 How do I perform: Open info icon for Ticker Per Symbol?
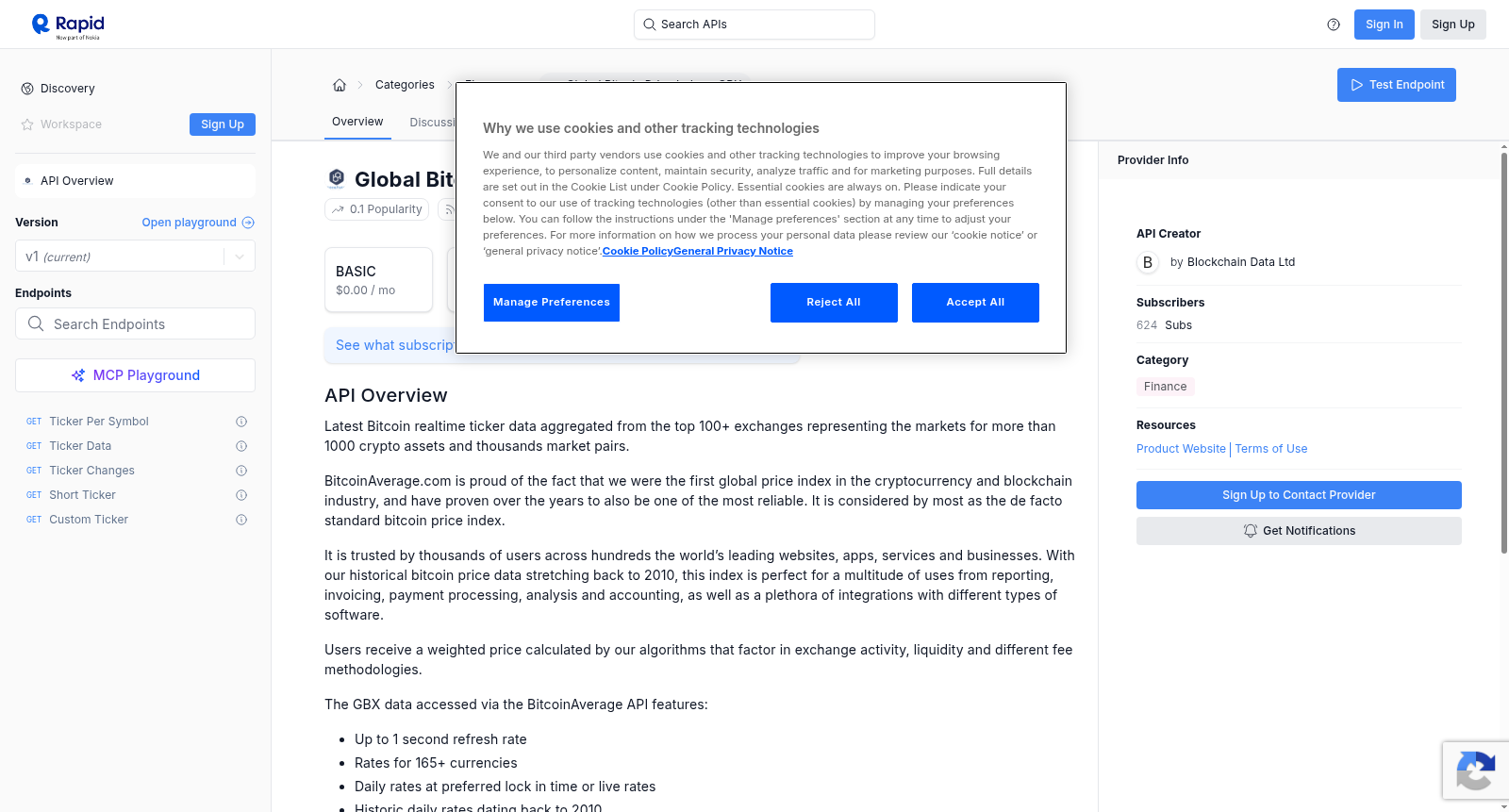tap(241, 422)
